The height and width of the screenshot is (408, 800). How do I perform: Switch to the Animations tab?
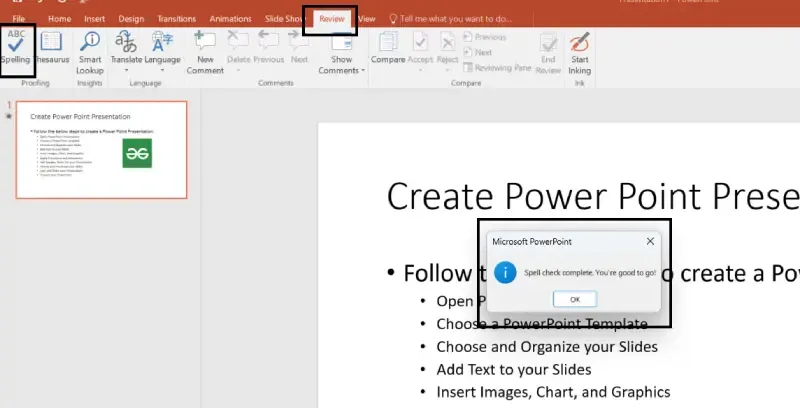coord(231,19)
